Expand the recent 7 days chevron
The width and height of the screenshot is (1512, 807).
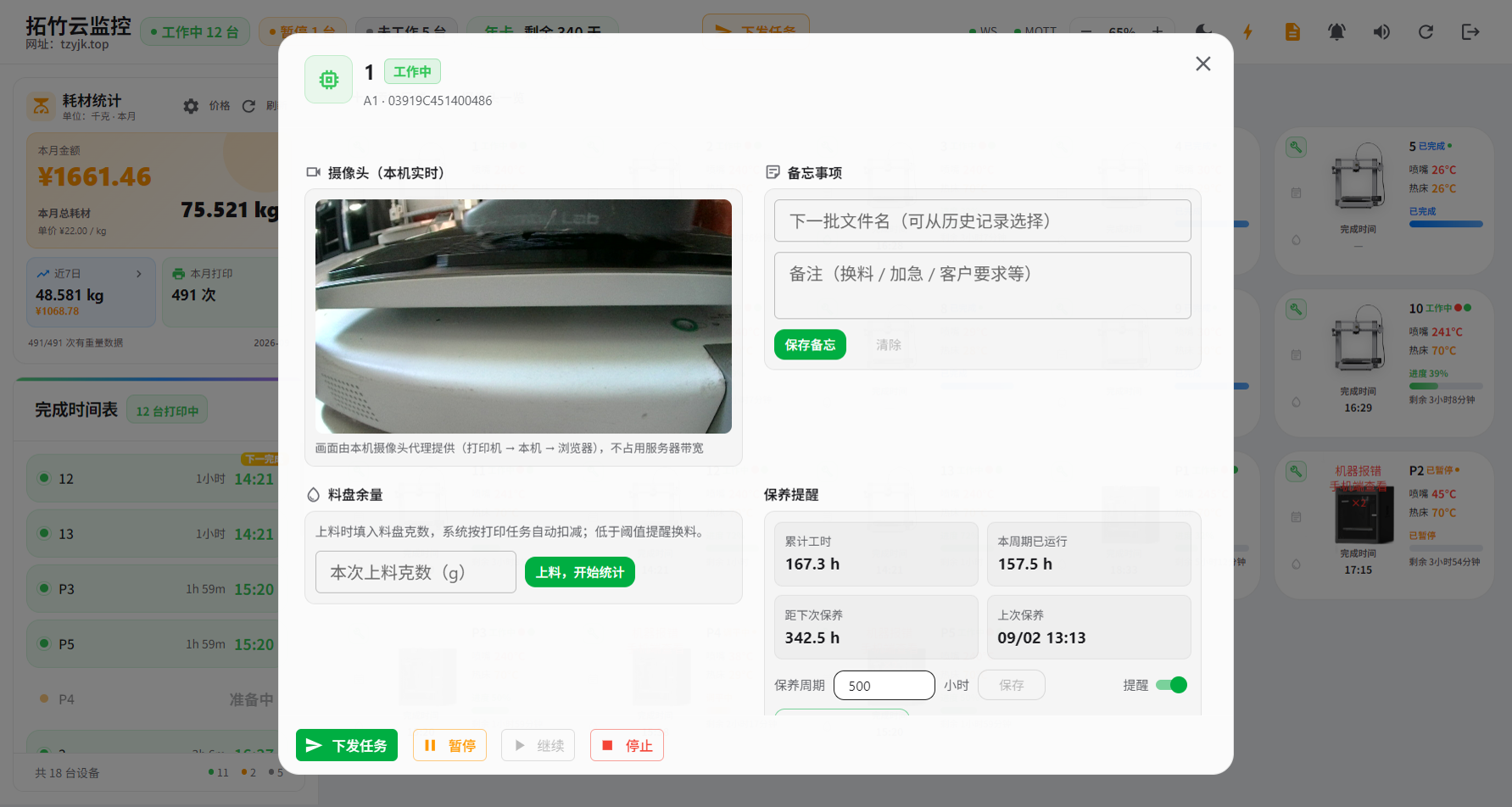tap(139, 274)
